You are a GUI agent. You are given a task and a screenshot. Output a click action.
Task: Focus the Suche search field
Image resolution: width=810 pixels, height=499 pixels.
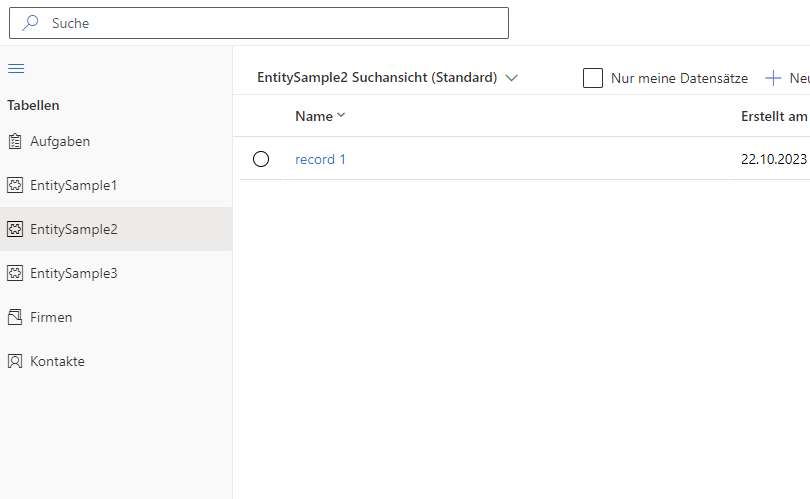[259, 23]
